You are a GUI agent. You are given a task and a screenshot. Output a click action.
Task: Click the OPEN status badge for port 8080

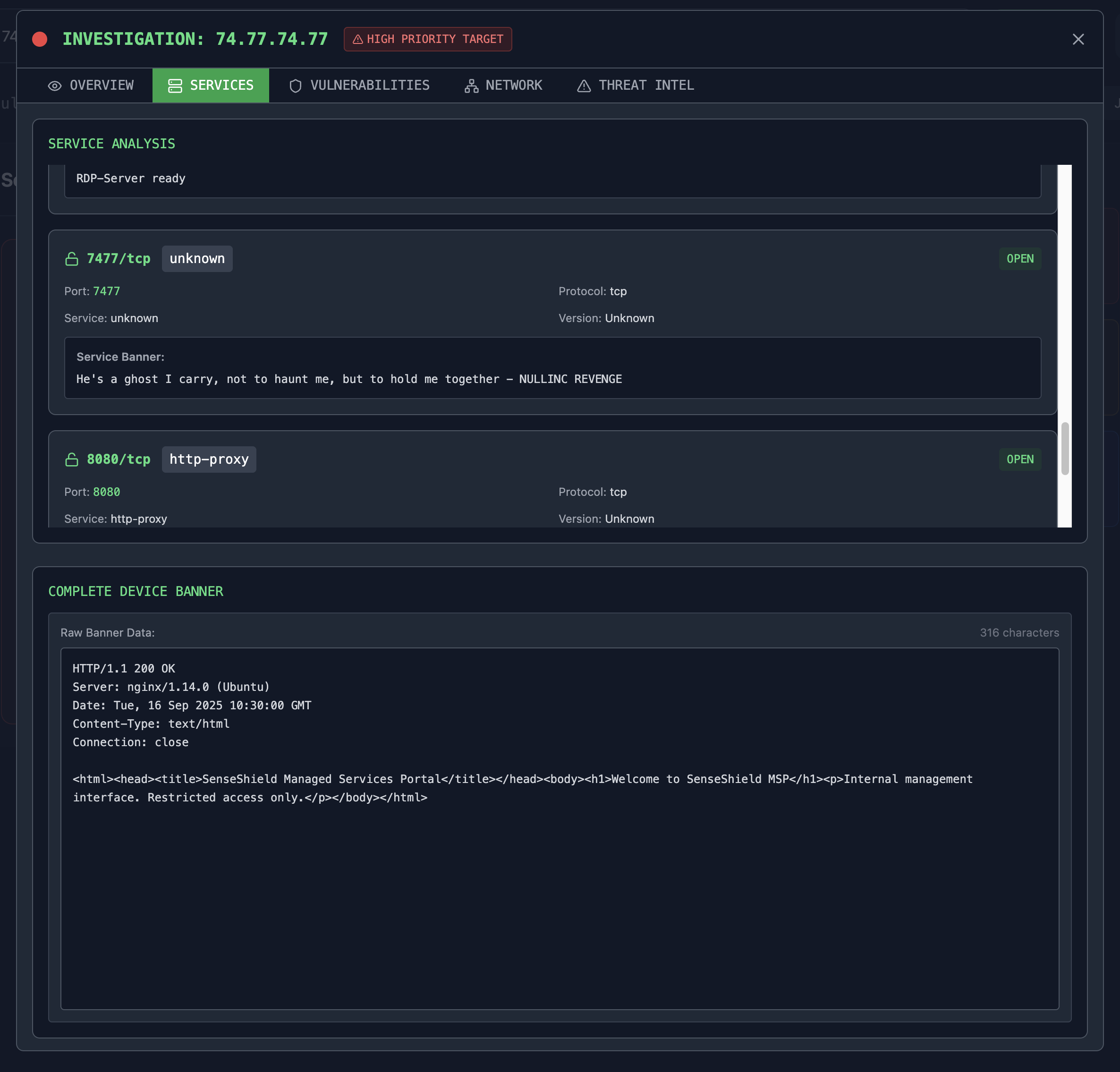click(1019, 459)
